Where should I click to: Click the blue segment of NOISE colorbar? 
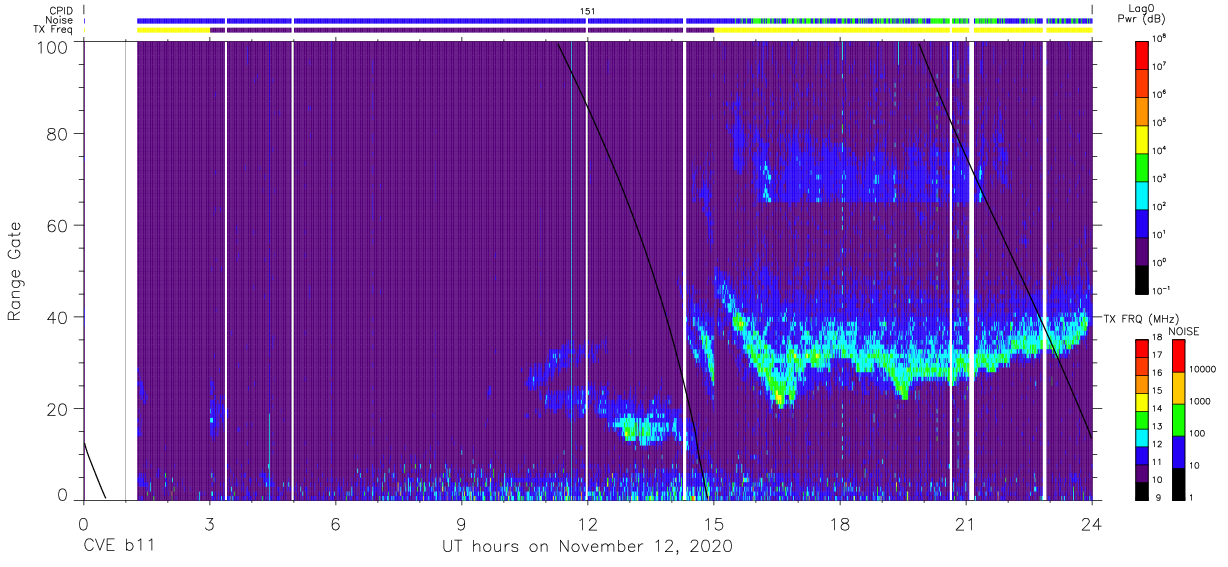[1178, 452]
